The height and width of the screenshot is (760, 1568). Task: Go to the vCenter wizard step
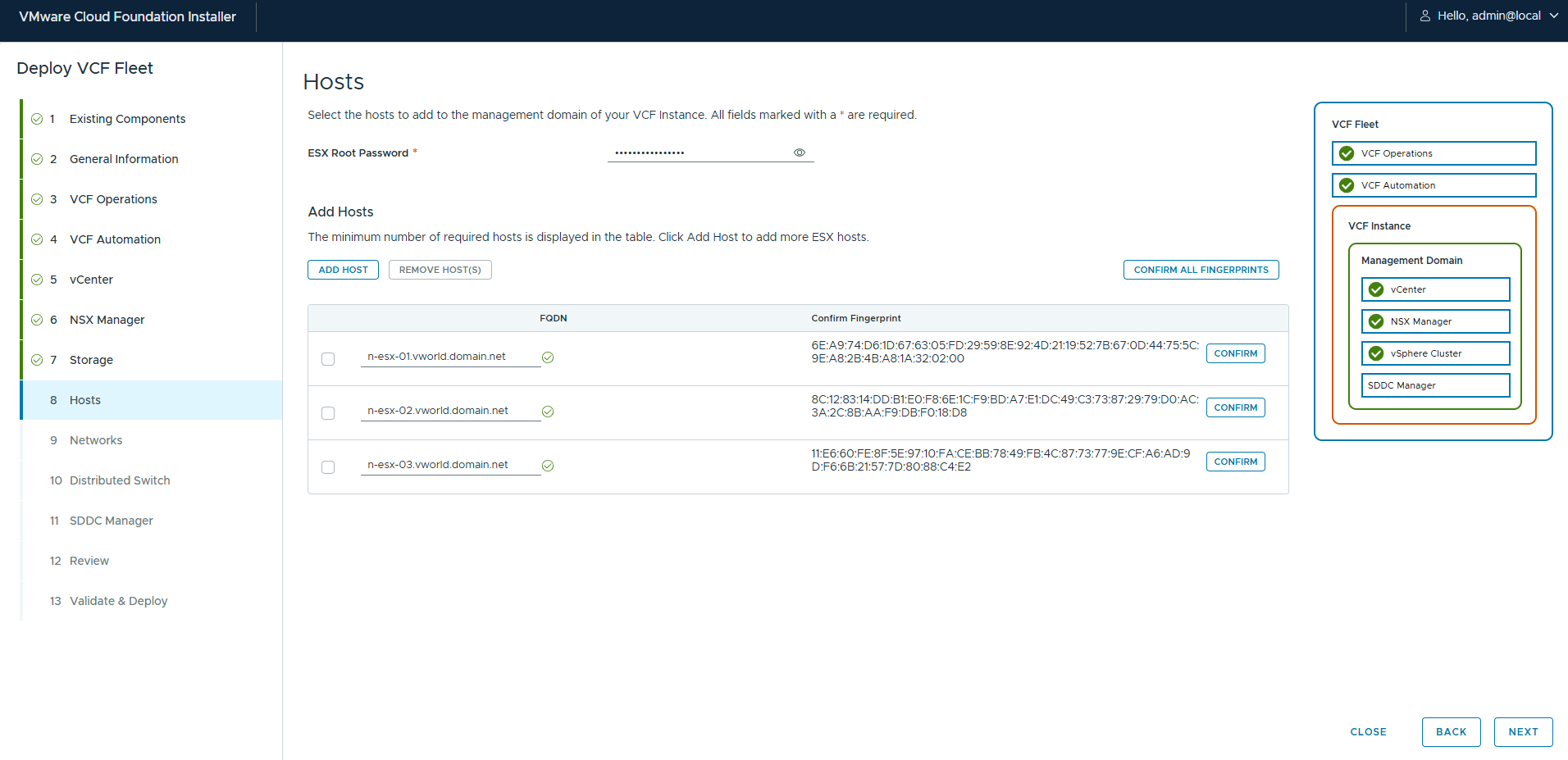(91, 280)
